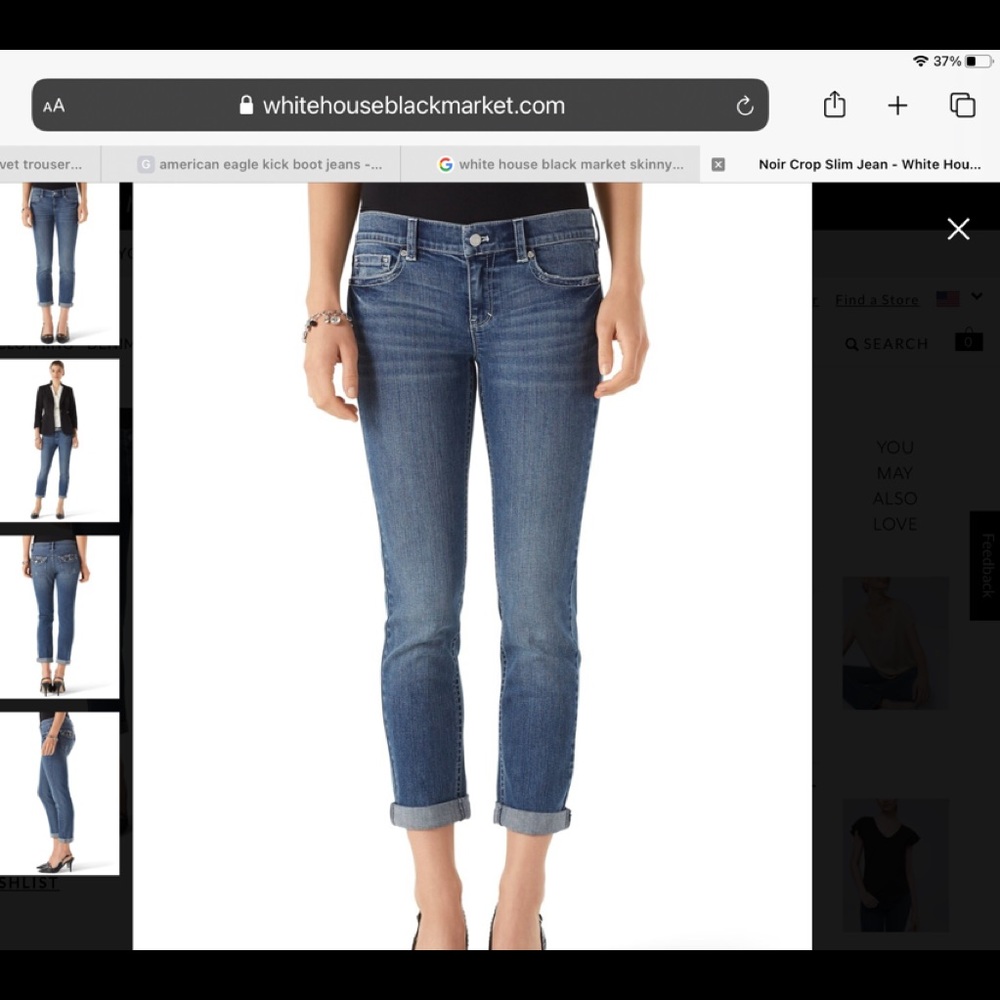Click the lock icon in the address bar
This screenshot has height=1000, width=1000.
pos(246,105)
